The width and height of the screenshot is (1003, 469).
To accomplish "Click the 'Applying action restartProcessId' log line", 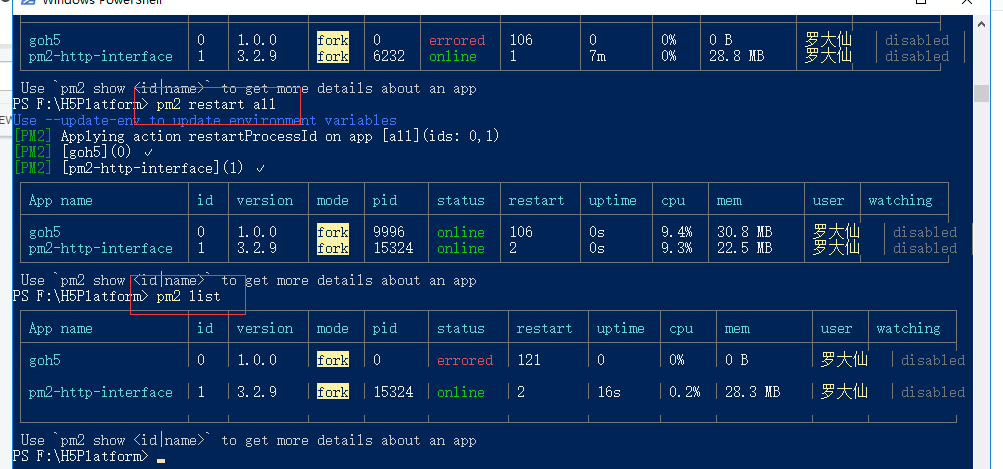I will pyautogui.click(x=257, y=136).
